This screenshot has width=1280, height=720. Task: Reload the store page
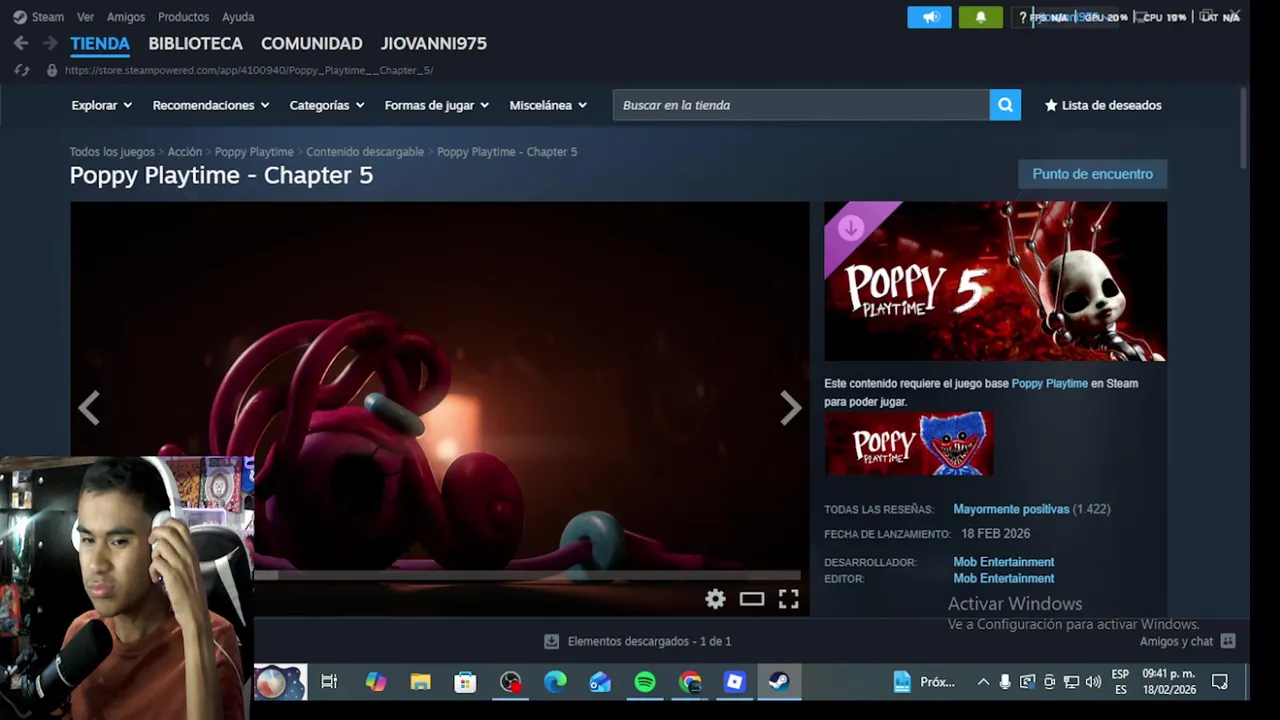(x=22, y=70)
